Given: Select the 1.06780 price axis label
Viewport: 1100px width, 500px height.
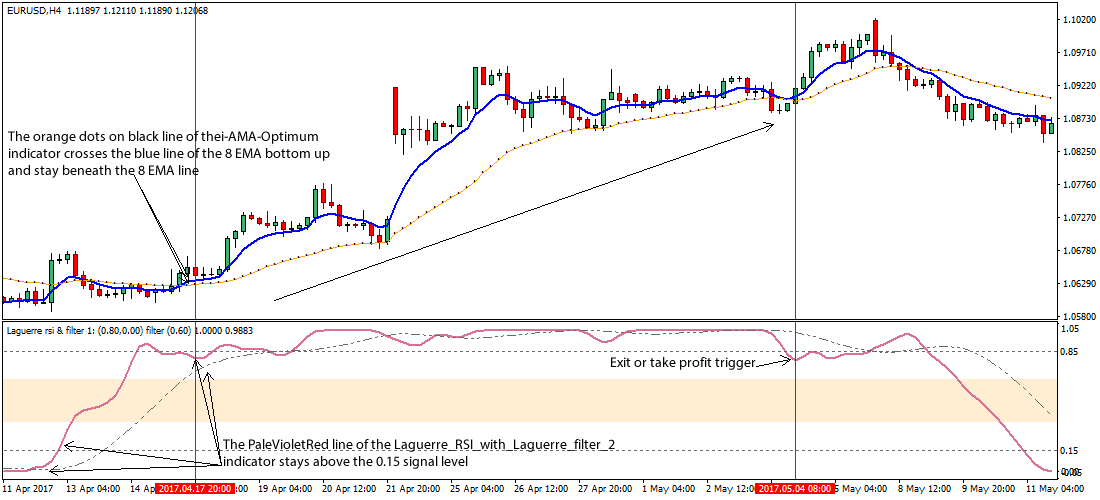Looking at the screenshot, I should click(x=1081, y=251).
